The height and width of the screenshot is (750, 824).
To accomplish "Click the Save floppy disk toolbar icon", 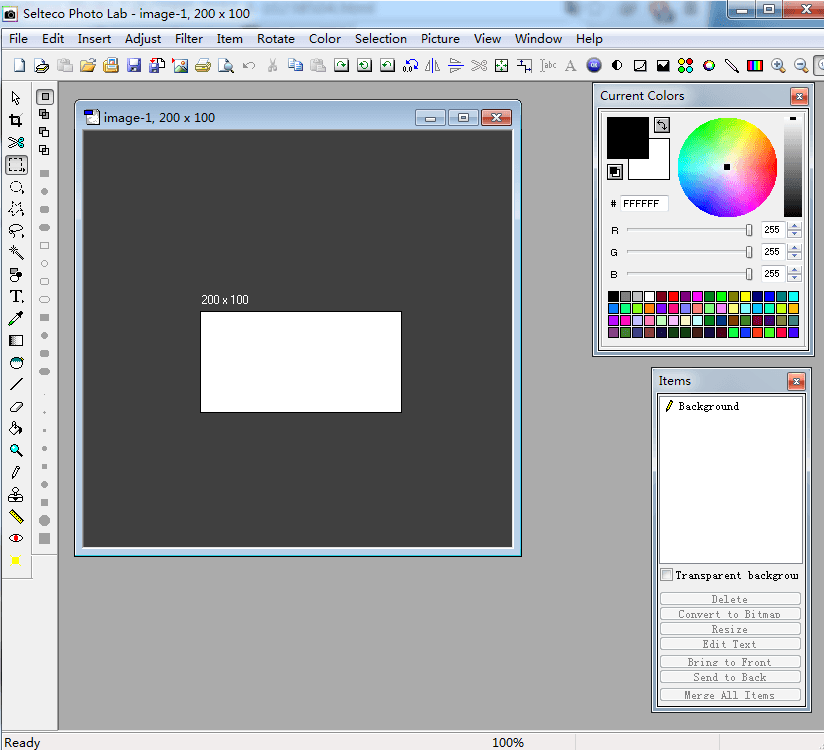I will [133, 66].
